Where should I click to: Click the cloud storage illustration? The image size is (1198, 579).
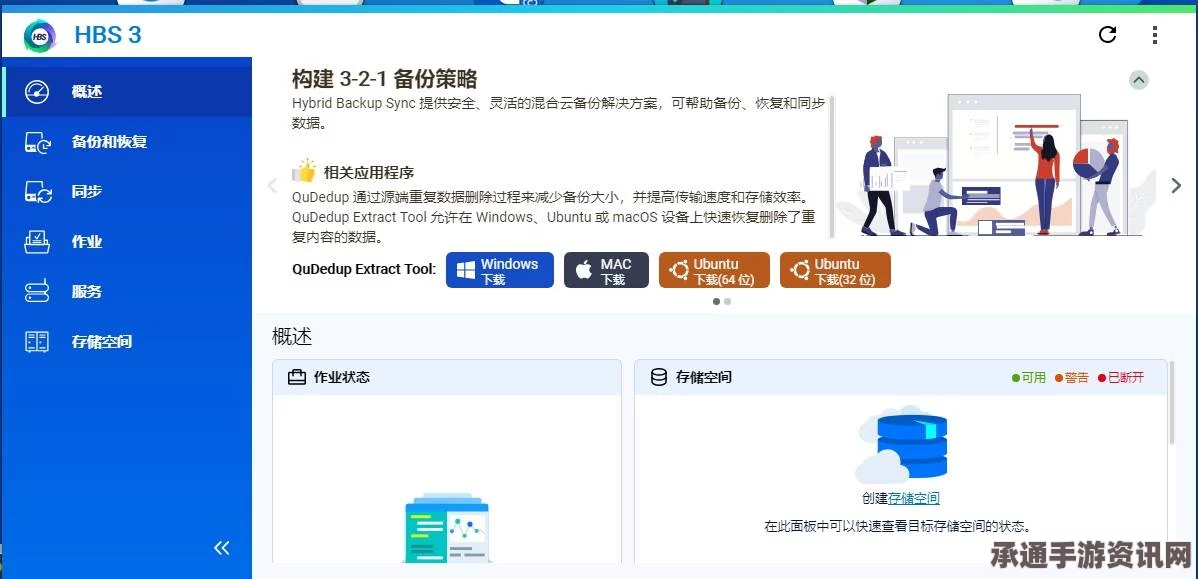pos(901,444)
